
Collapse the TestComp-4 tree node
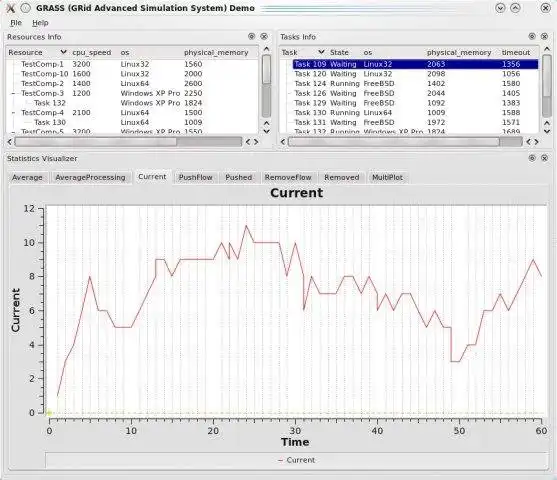click(x=13, y=113)
